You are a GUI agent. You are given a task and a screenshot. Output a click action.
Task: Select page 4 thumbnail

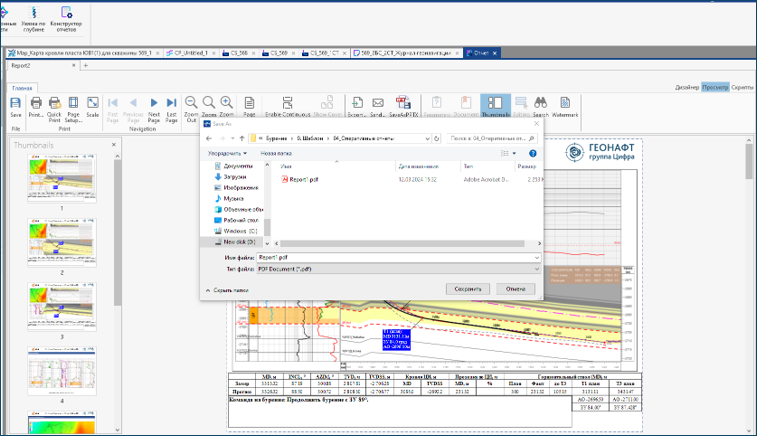tap(62, 371)
